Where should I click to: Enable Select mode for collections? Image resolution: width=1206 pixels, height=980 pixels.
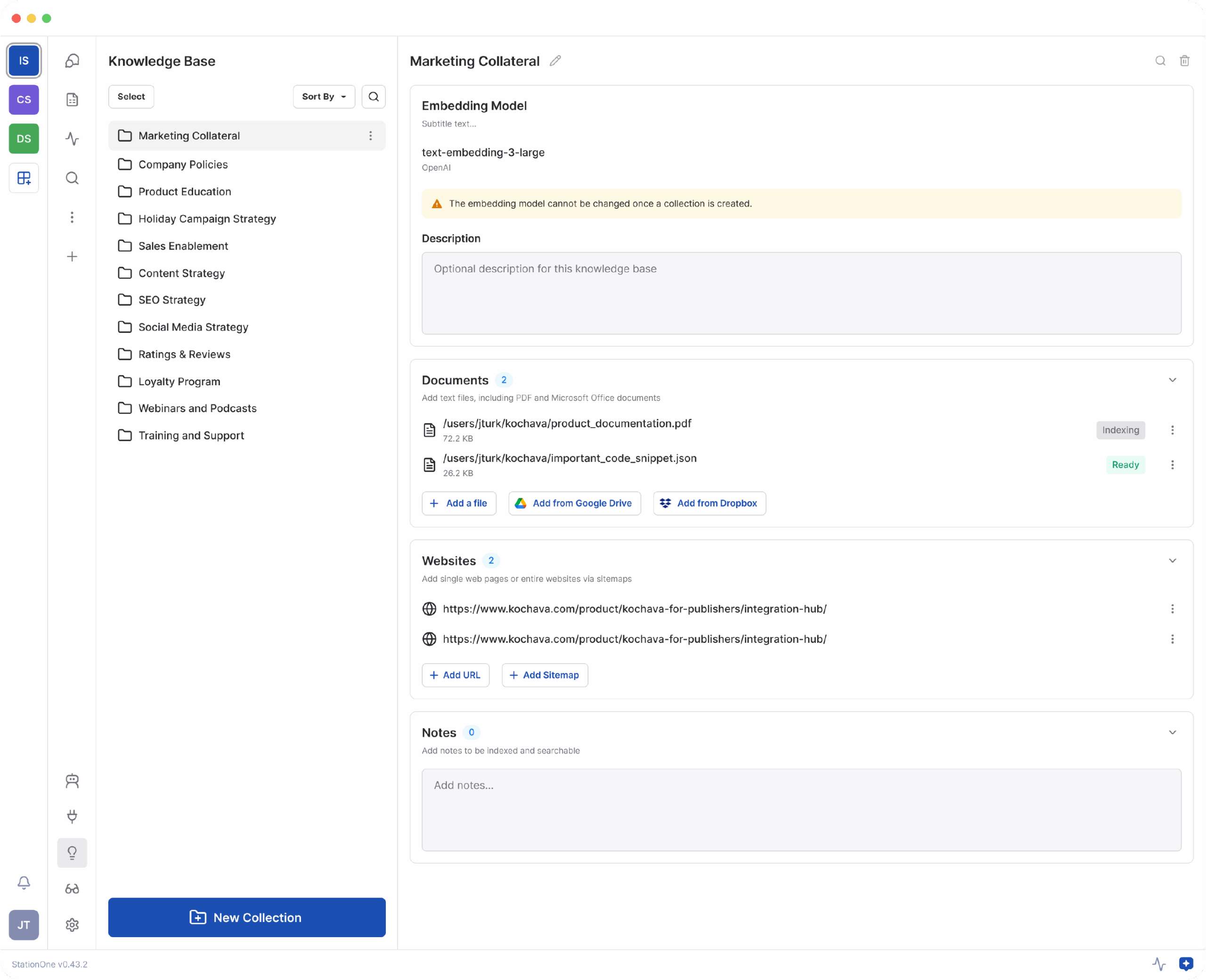tap(131, 97)
